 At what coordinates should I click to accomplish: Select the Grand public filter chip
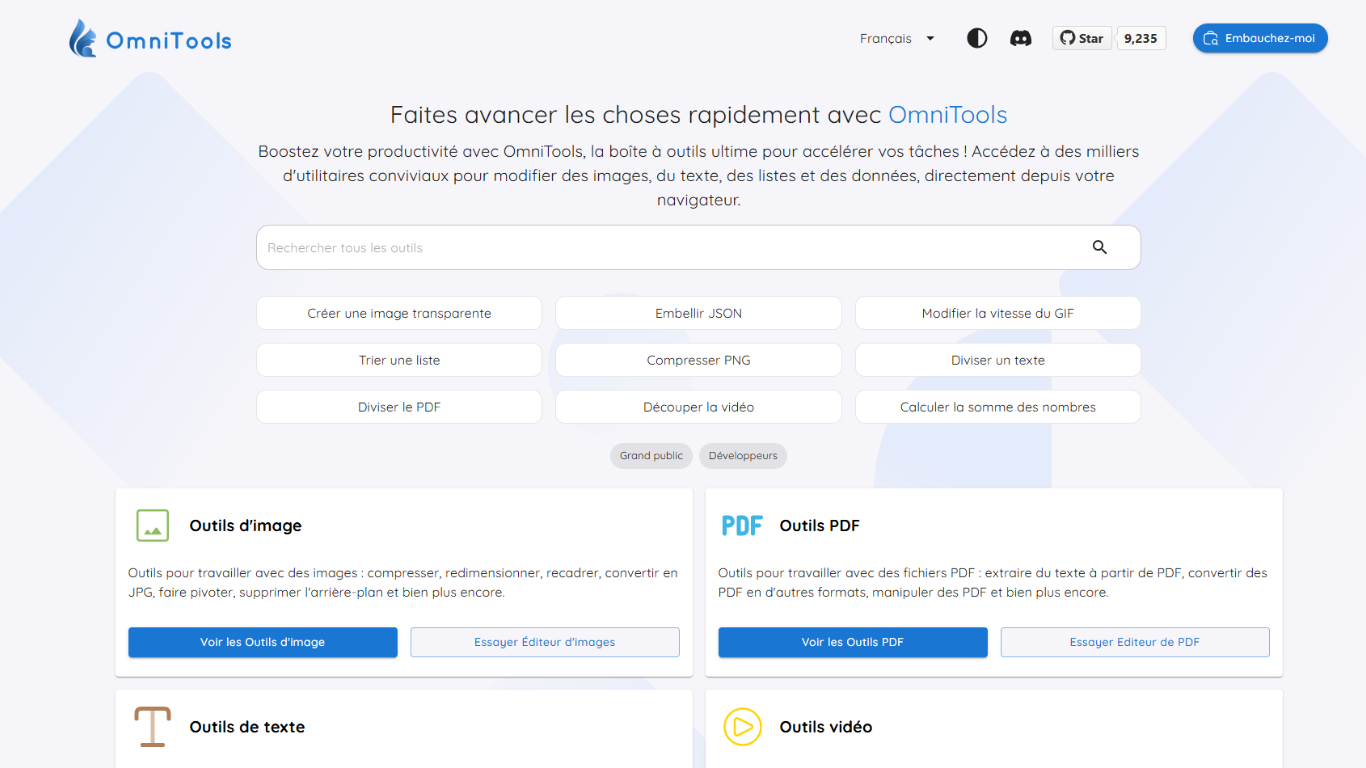tap(651, 456)
